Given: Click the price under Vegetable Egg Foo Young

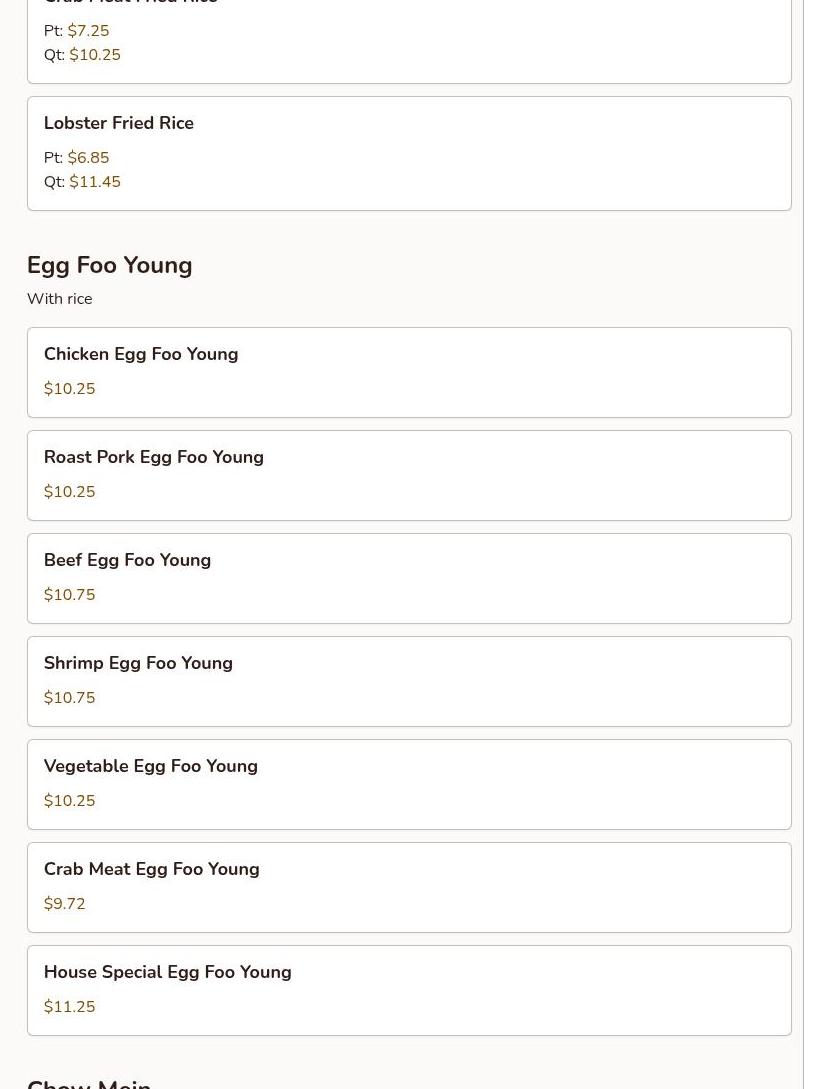Looking at the screenshot, I should [x=69, y=801].
